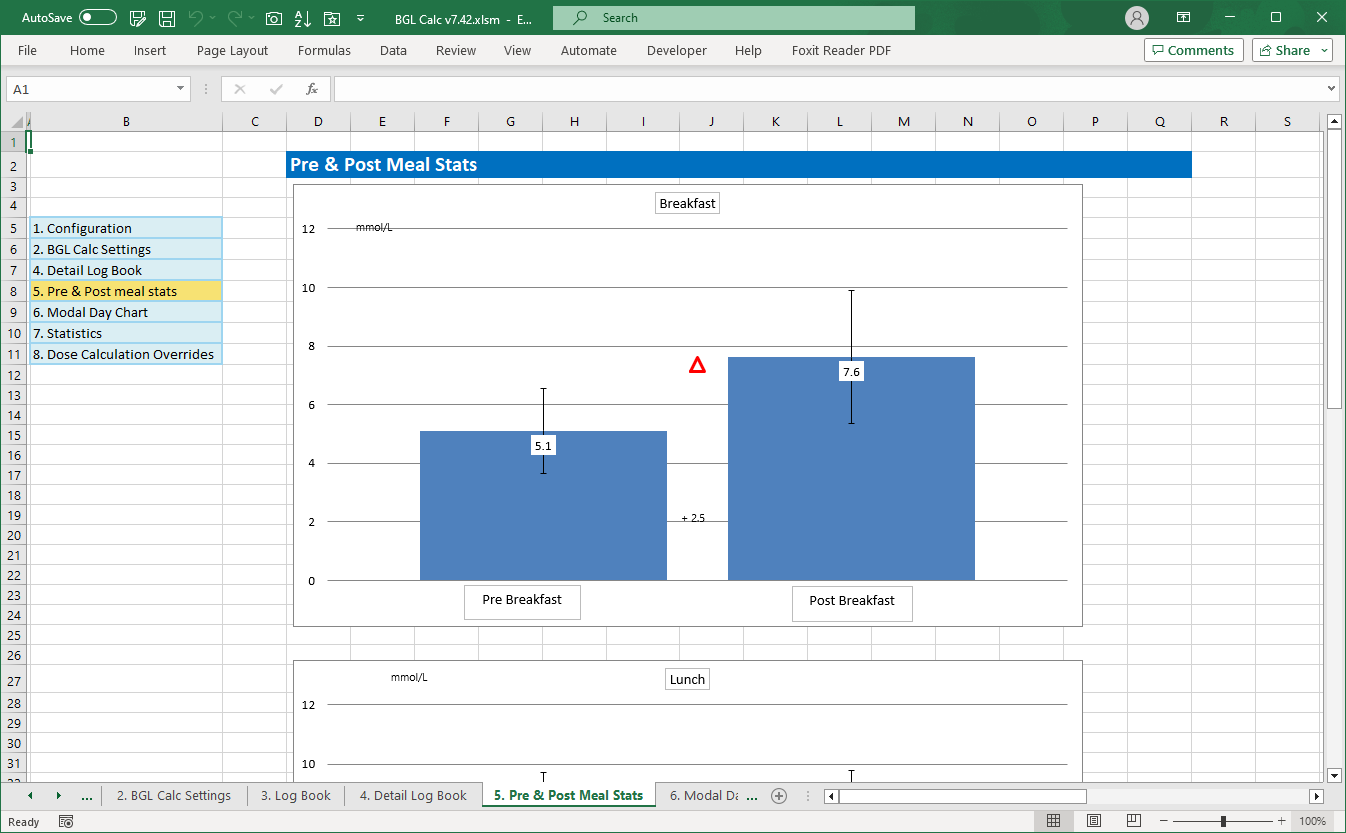
Task: Switch to Page Break Preview icon
Action: click(1134, 821)
